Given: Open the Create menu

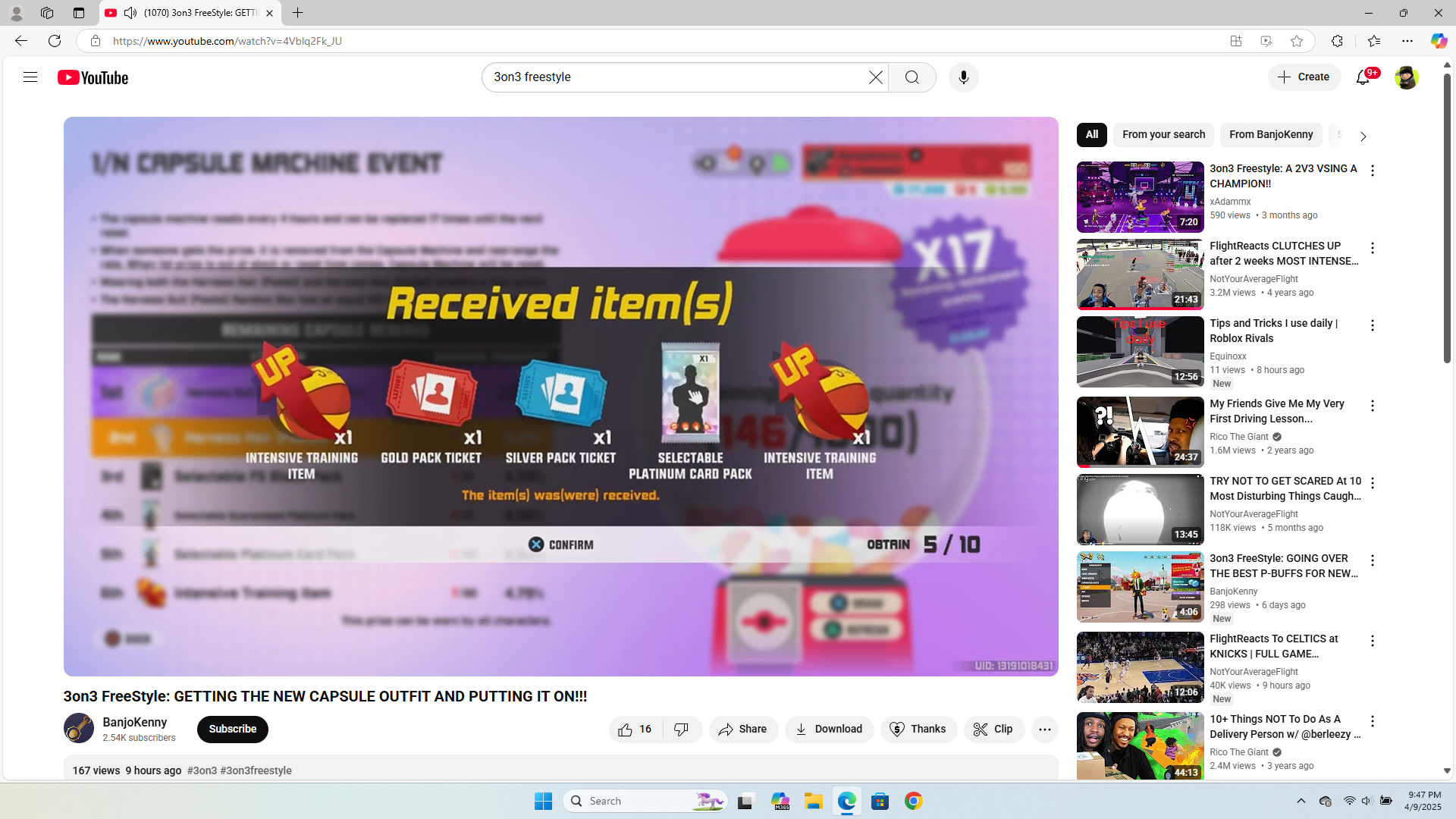Looking at the screenshot, I should 1304,77.
